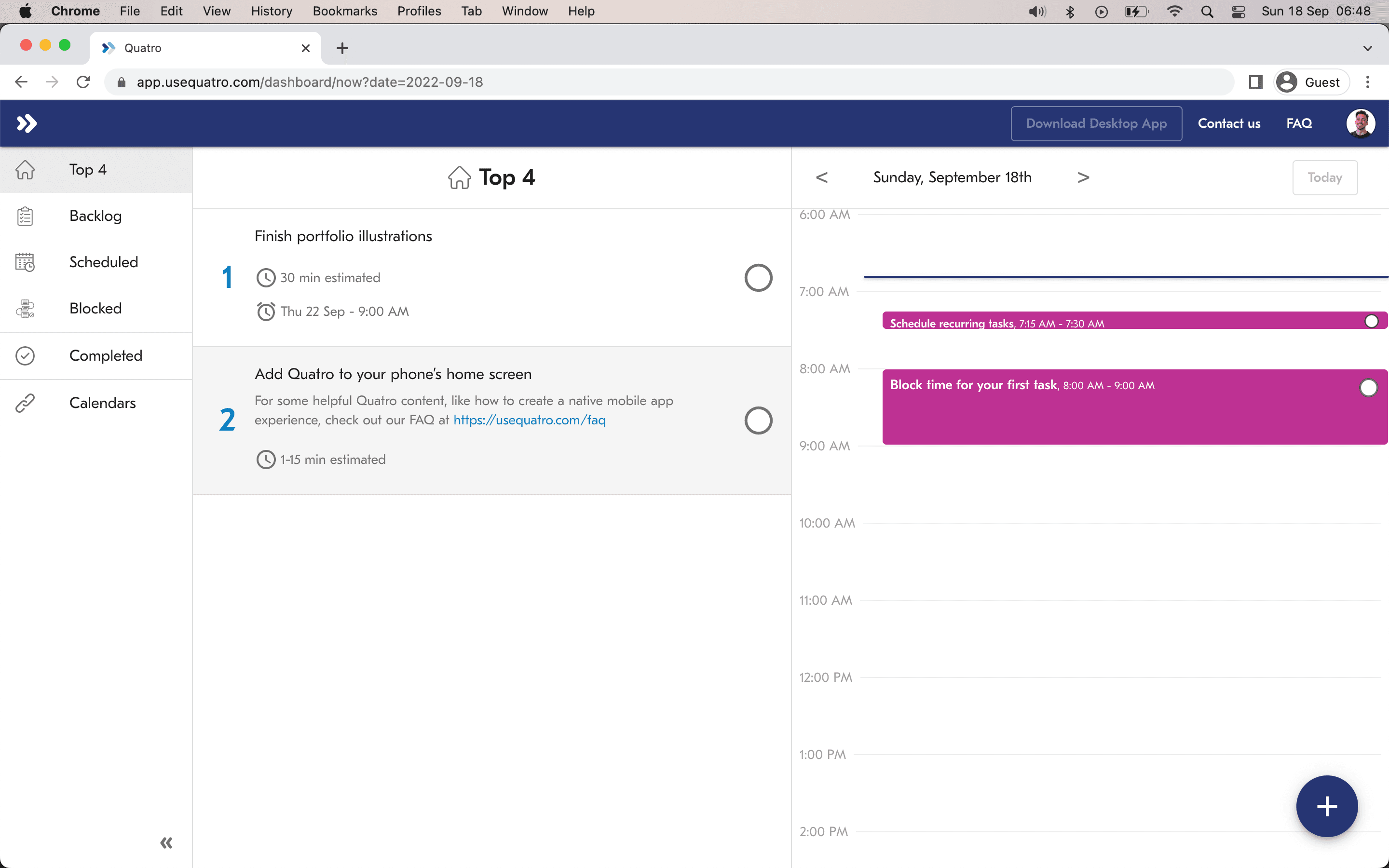The width and height of the screenshot is (1389, 868).
Task: Click the Quatro logo icon
Action: [x=26, y=123]
